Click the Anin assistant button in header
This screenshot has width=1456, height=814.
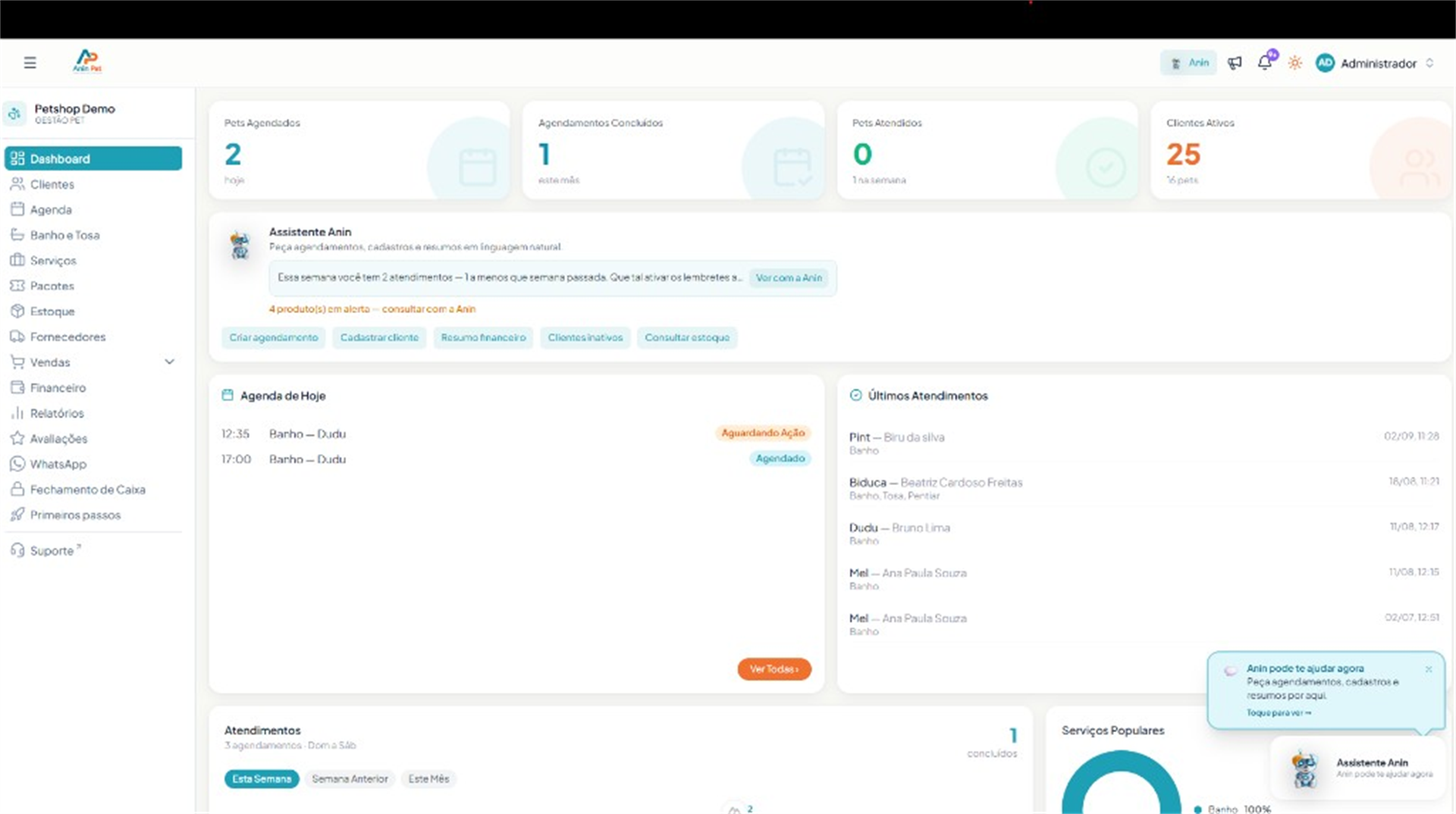pos(1188,63)
